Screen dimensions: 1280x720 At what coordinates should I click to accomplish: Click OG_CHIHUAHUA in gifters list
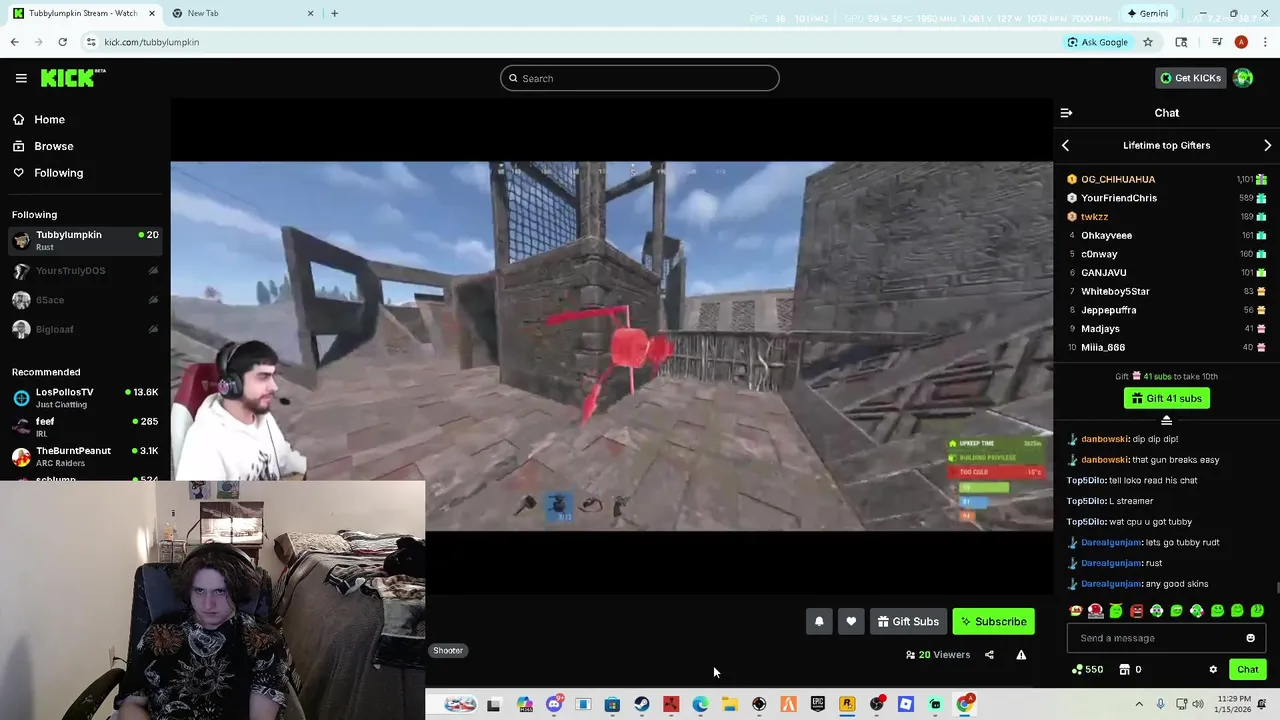click(x=1117, y=179)
